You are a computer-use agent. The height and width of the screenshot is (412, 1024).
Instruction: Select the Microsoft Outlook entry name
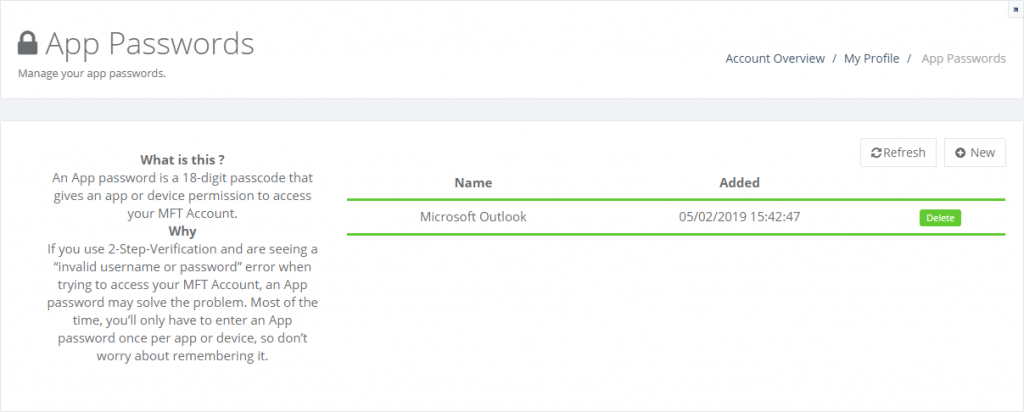pyautogui.click(x=473, y=217)
